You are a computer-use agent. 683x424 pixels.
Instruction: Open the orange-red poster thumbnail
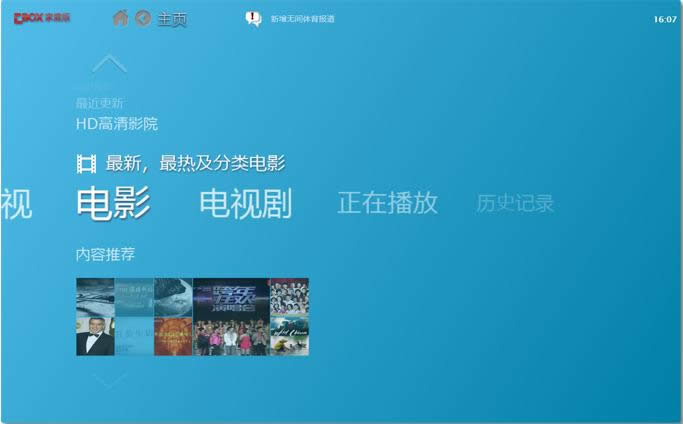point(173,336)
